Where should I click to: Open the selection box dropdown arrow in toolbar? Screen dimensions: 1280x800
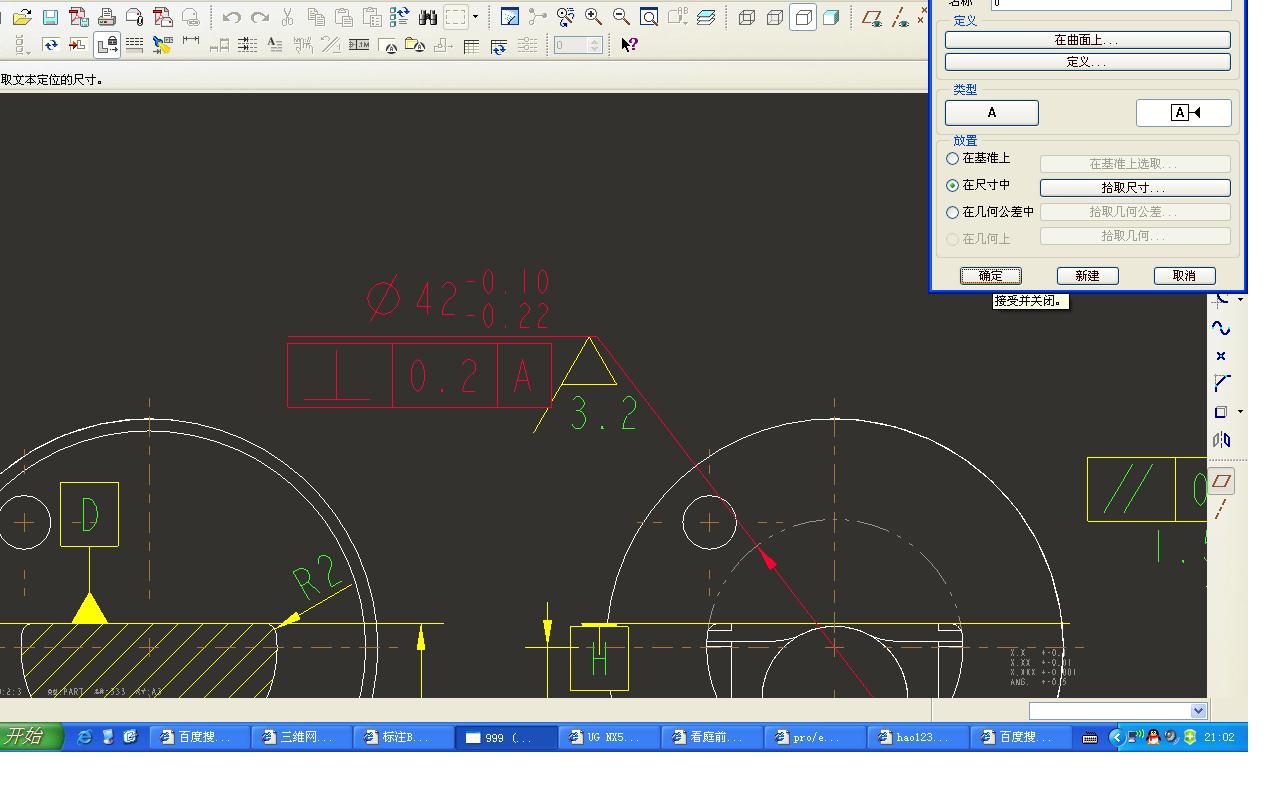pyautogui.click(x=475, y=17)
